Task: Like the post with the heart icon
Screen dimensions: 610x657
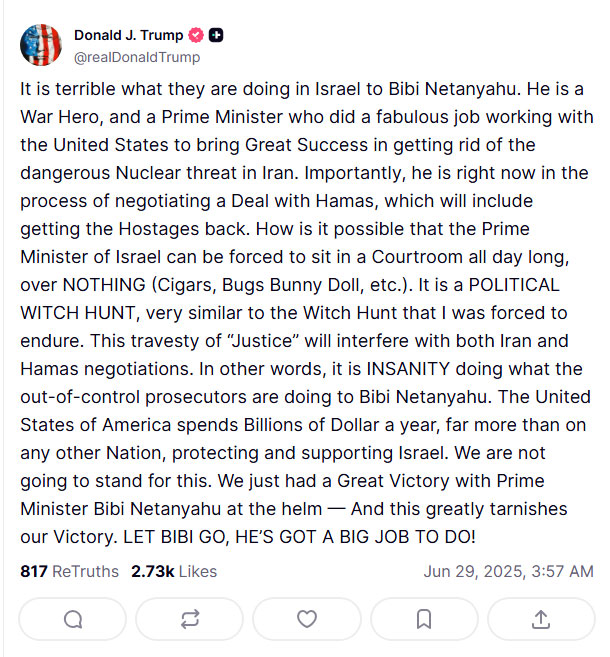Action: pos(307,619)
